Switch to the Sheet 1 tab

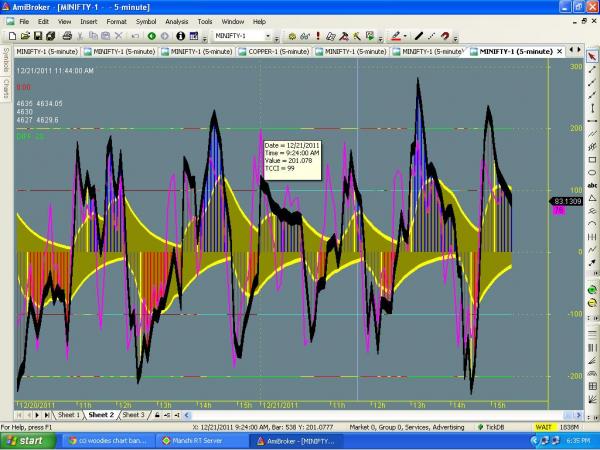[x=68, y=415]
